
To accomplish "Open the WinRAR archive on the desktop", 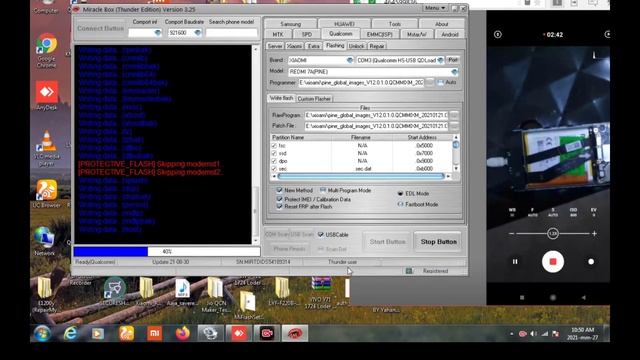I will click(x=321, y=292).
